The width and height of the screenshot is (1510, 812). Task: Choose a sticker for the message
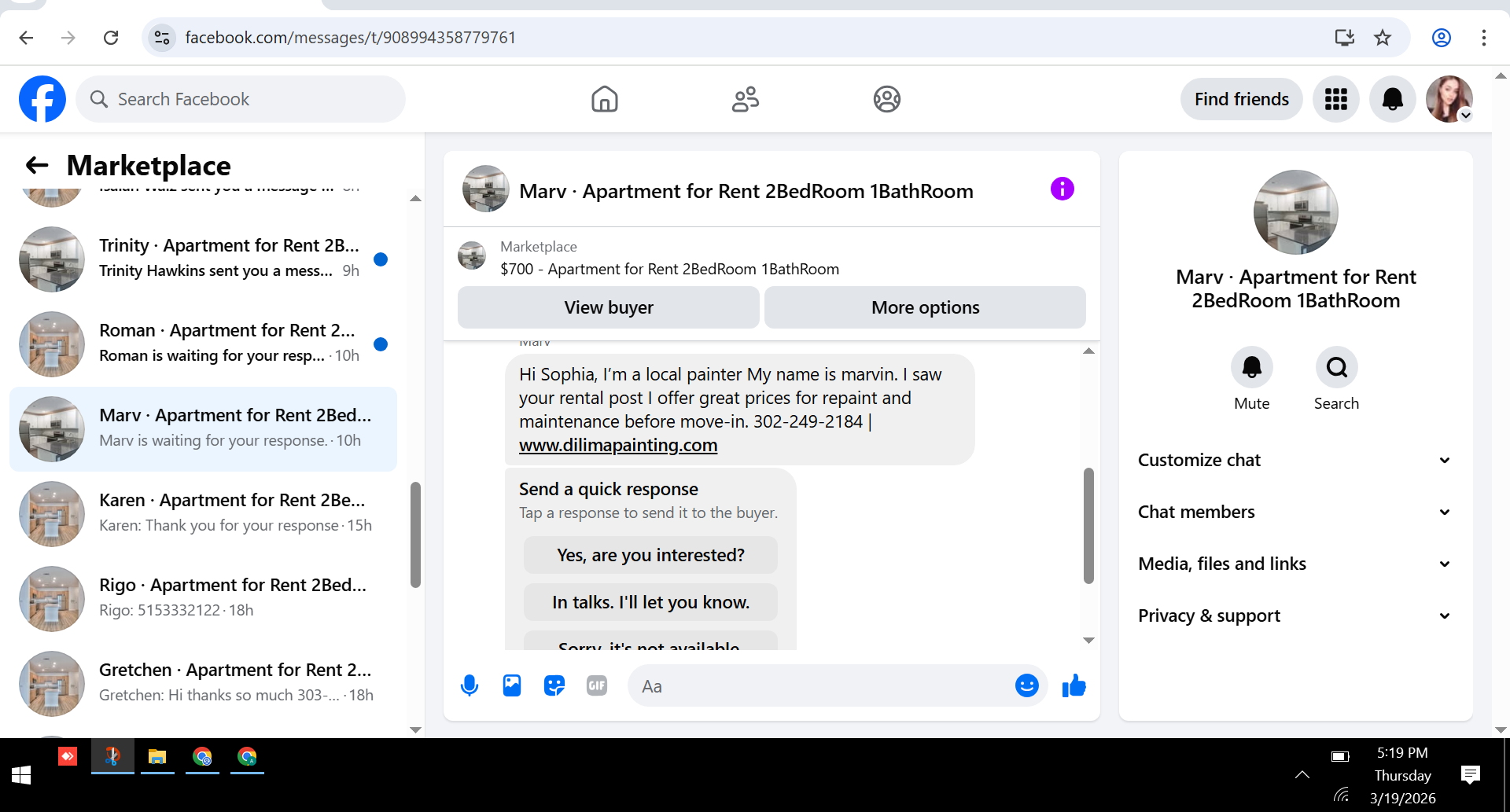554,686
